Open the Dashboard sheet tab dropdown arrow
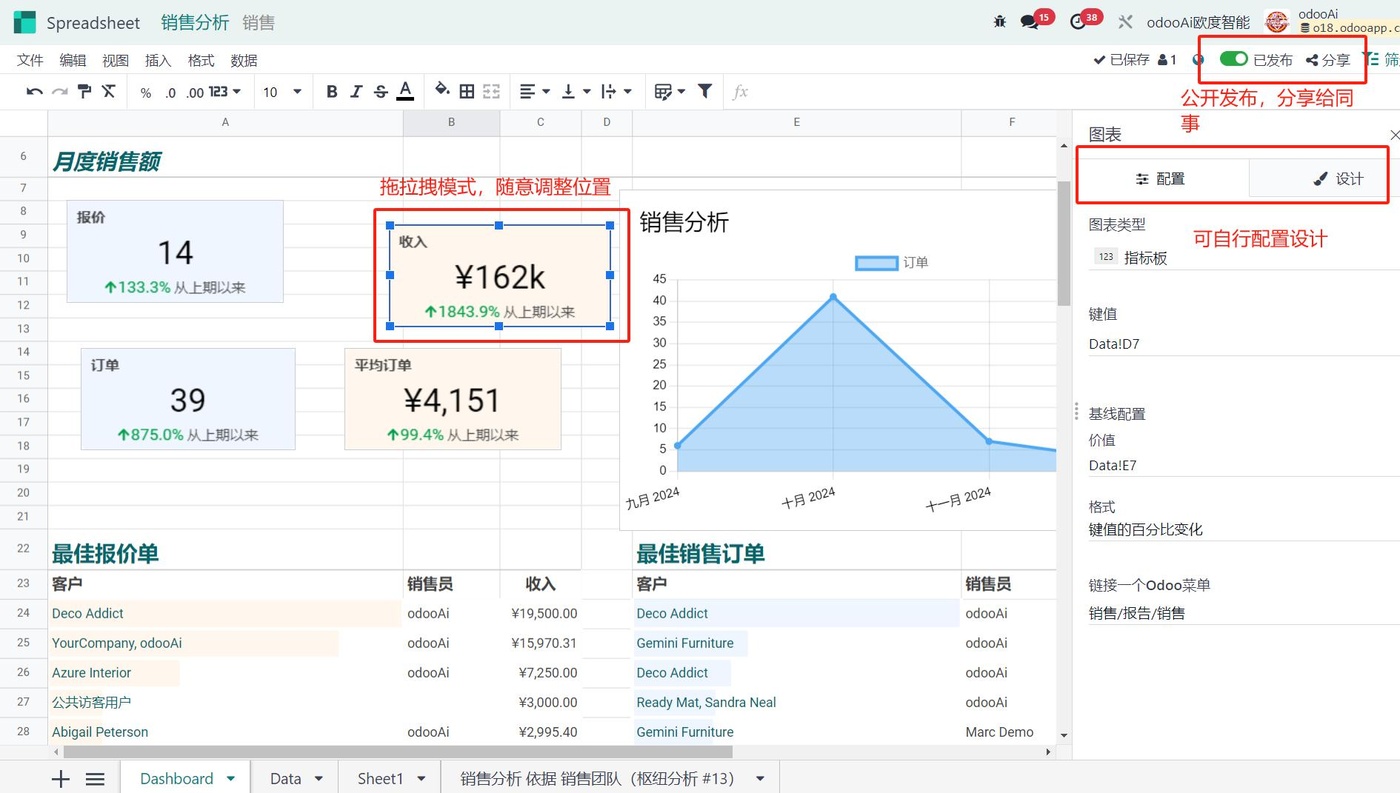Viewport: 1400px width, 793px height. (231, 778)
